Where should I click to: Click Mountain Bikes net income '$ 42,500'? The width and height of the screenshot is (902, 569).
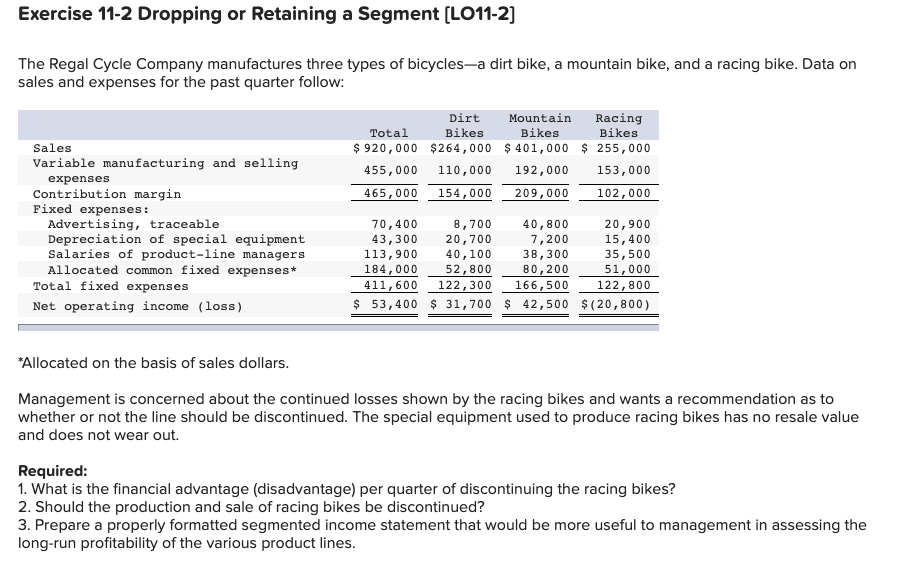click(x=536, y=304)
